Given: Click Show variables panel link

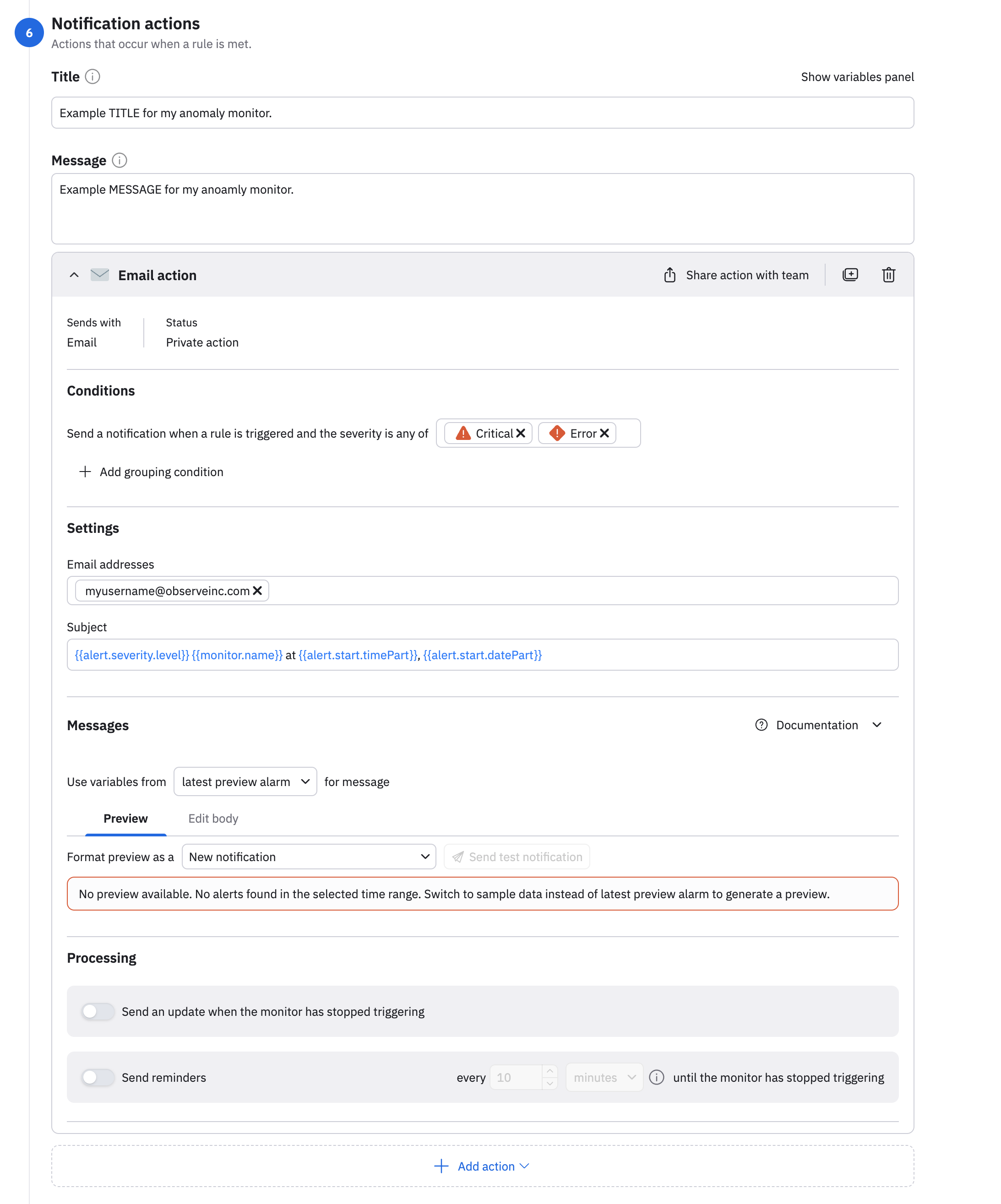Looking at the screenshot, I should (857, 77).
